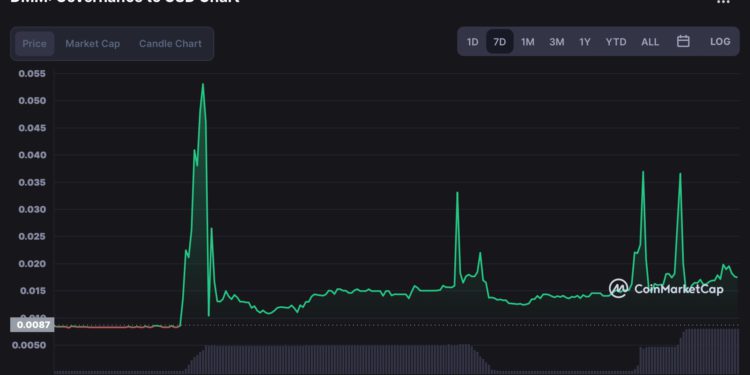The height and width of the screenshot is (375, 750).
Task: Click the highest price peak on chart
Action: [203, 84]
